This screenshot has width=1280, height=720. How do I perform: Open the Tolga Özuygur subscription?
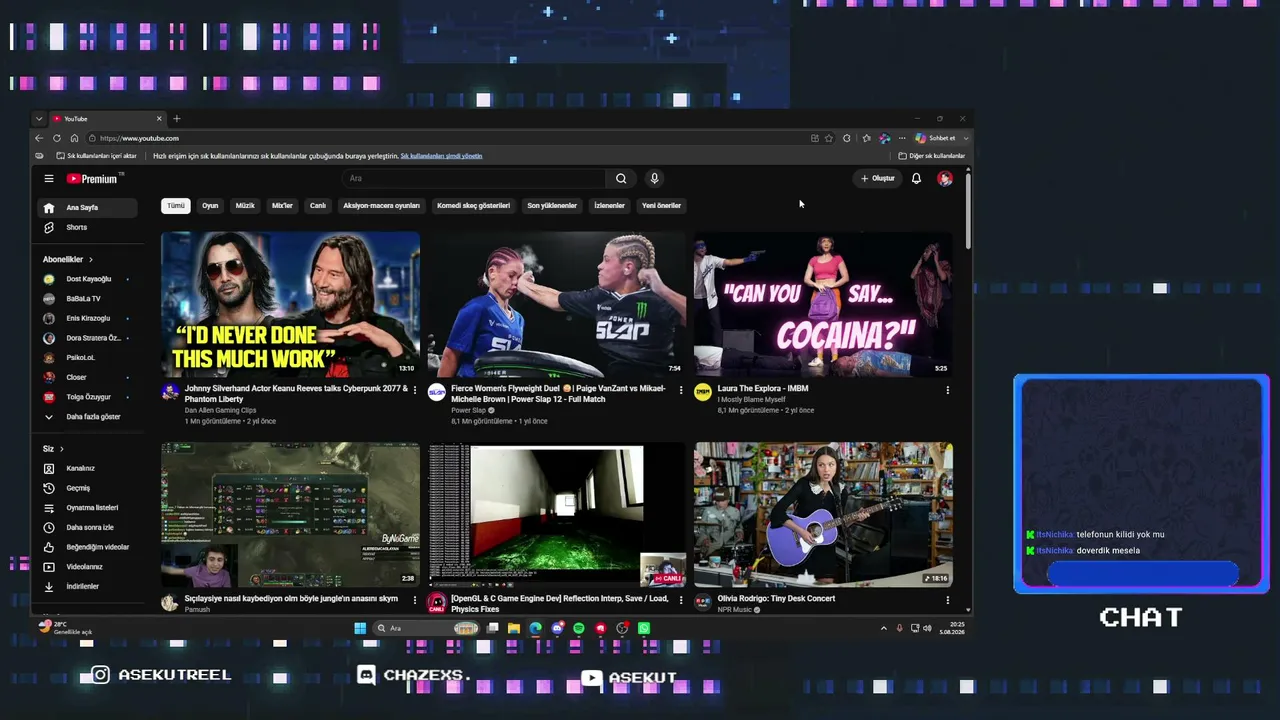point(88,397)
